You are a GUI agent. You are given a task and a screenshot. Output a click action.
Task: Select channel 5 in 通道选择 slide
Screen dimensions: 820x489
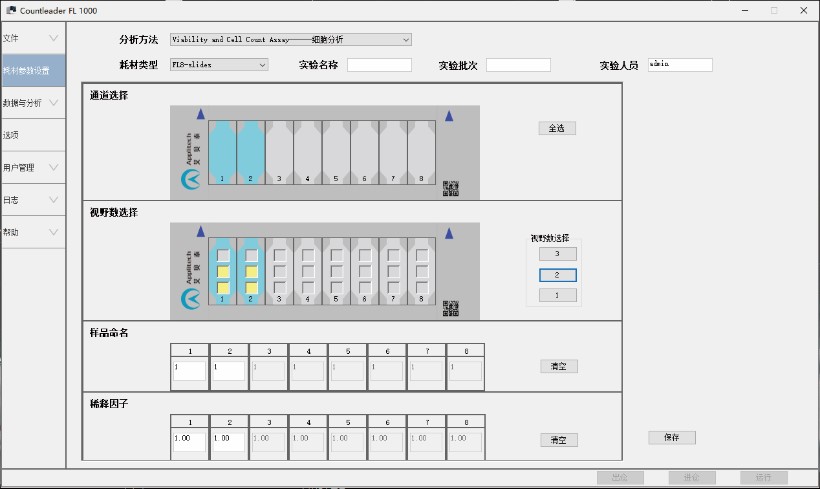click(x=336, y=151)
